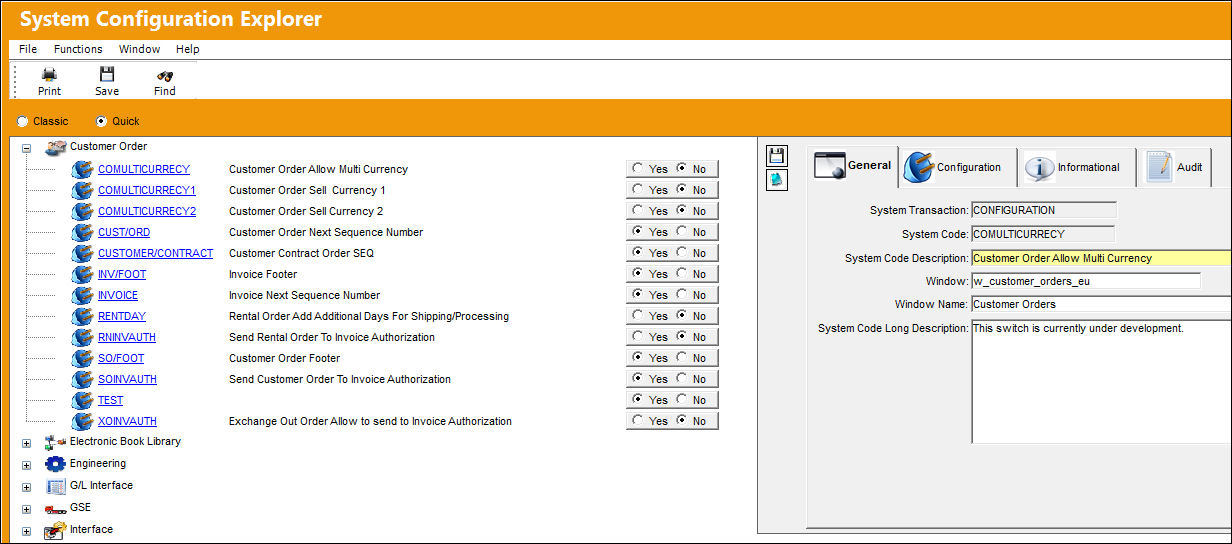Set SOINVAUTH to No
This screenshot has height=544, width=1232.
pyautogui.click(x=682, y=379)
